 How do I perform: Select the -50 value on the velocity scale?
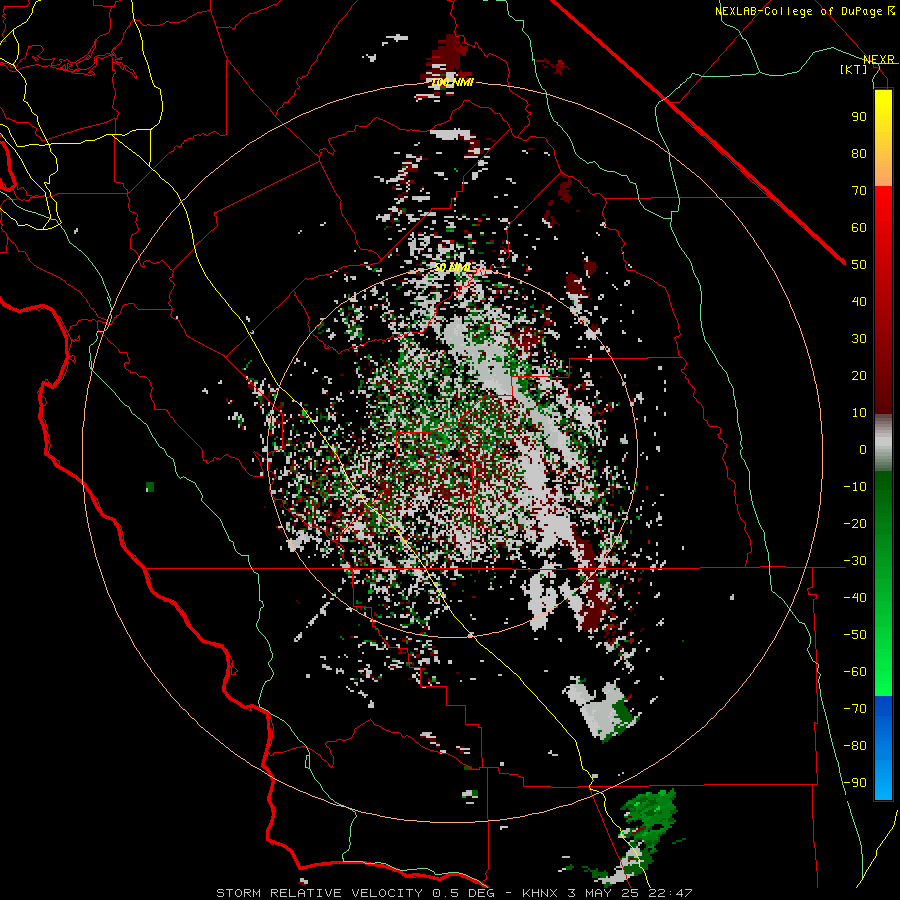pyautogui.click(x=855, y=635)
